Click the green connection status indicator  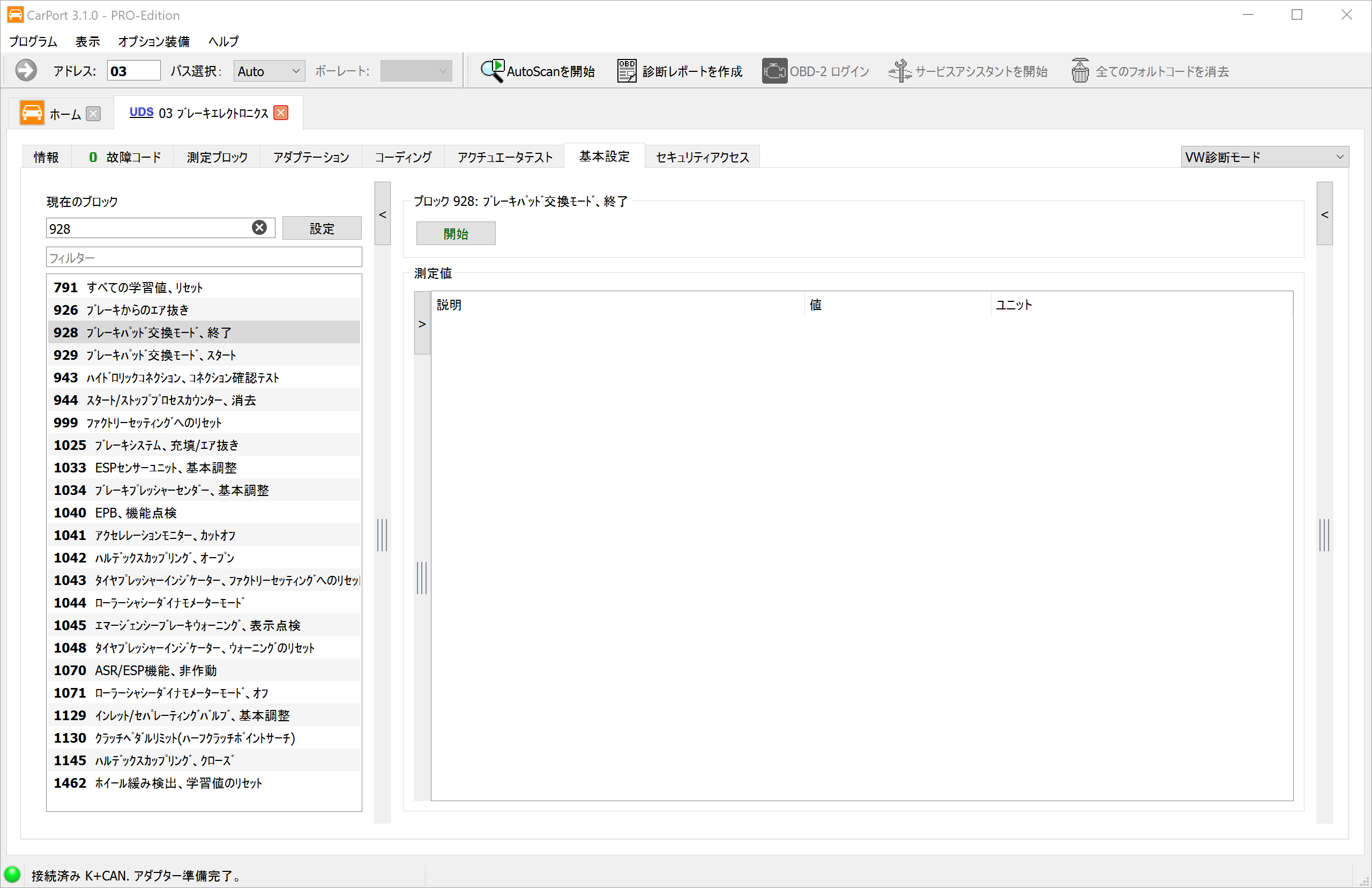pyautogui.click(x=12, y=875)
